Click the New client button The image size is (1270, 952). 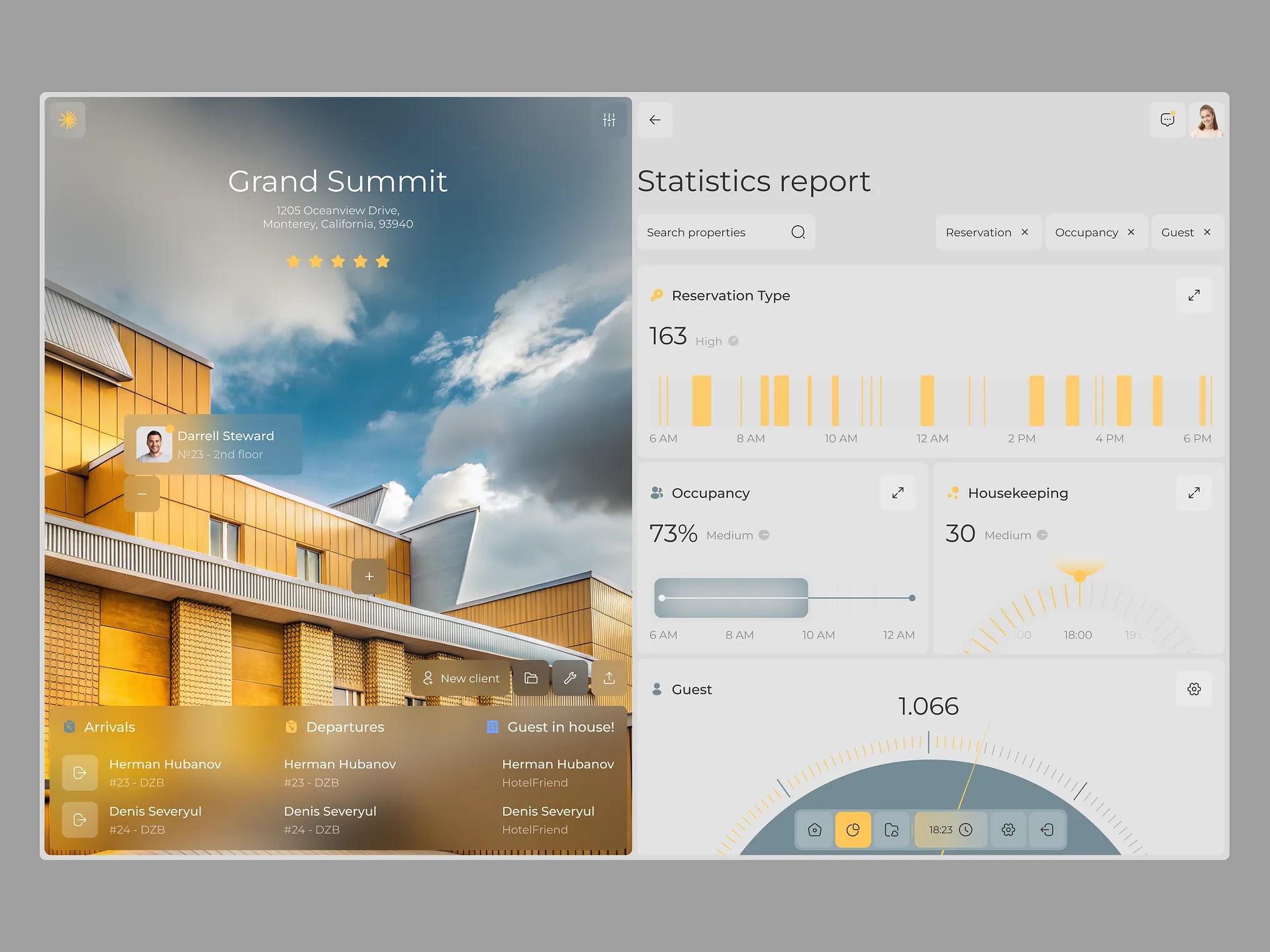point(461,678)
